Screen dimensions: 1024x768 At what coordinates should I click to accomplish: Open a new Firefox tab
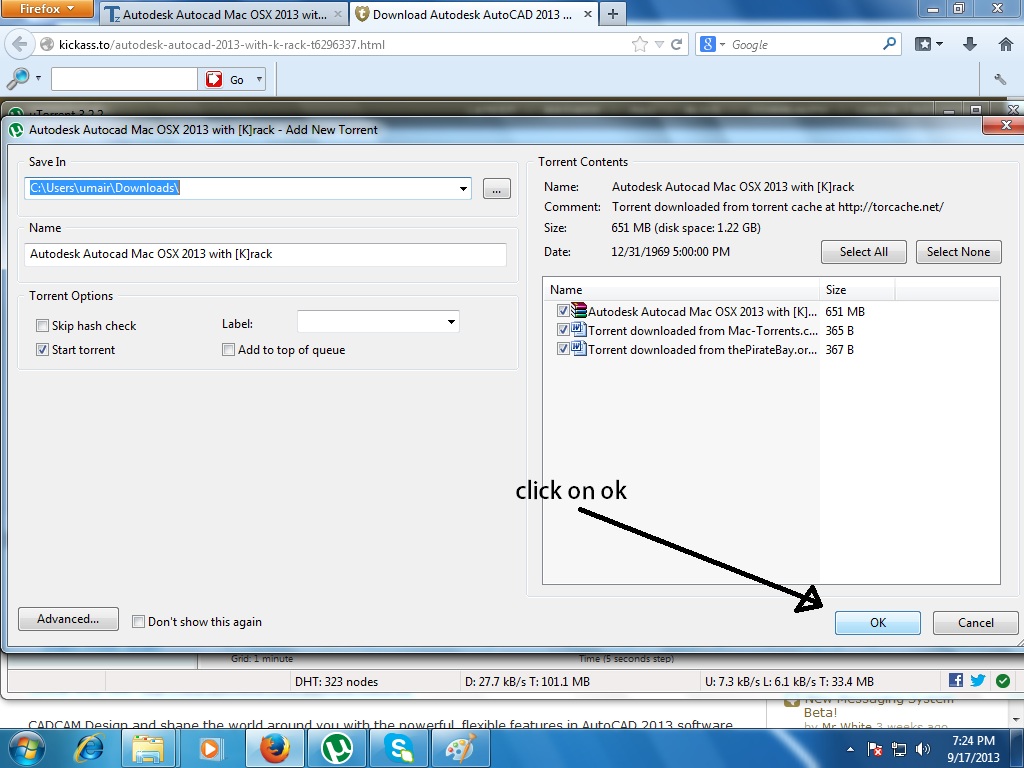[x=612, y=14]
